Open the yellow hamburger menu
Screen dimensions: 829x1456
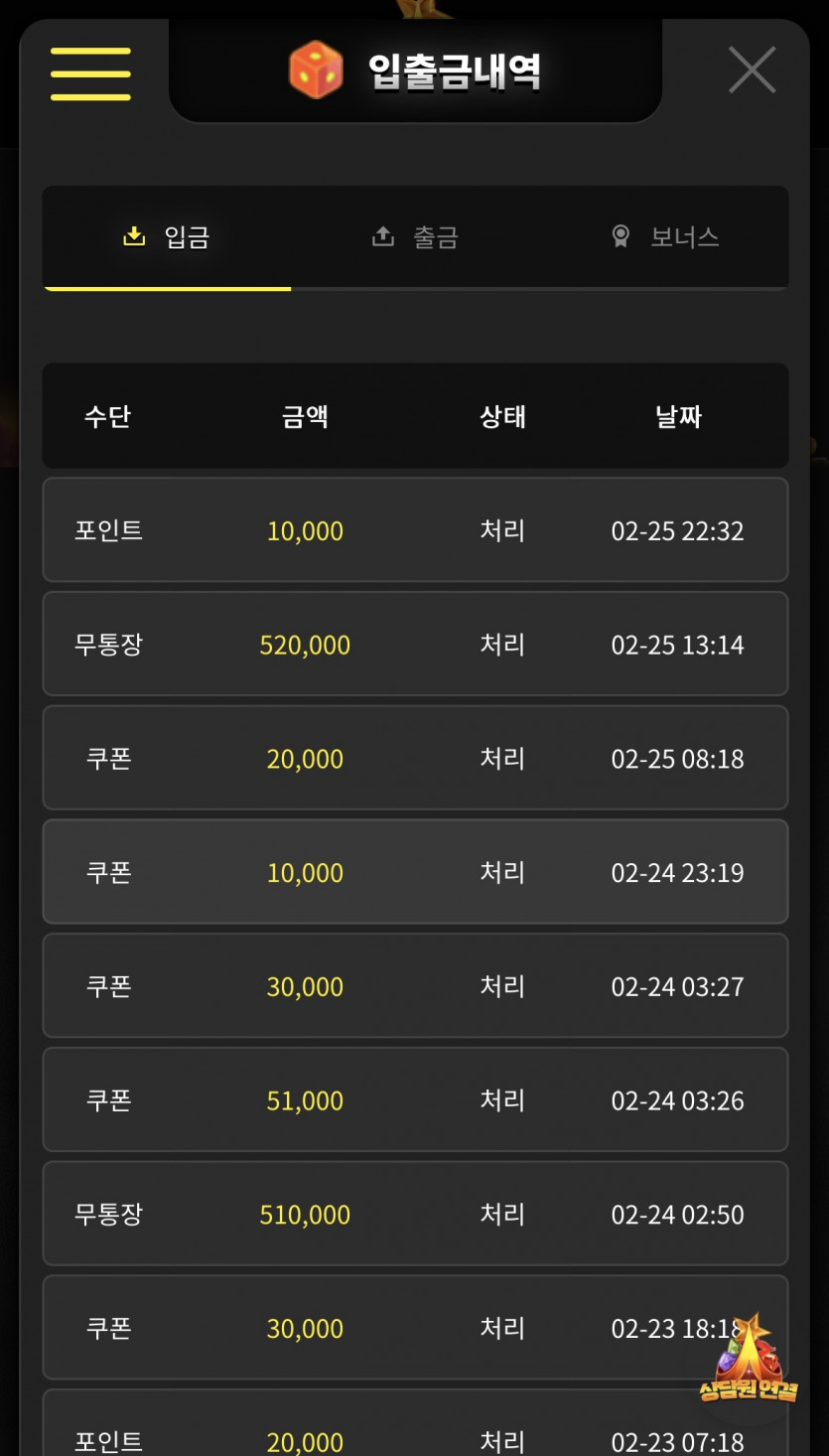point(90,73)
